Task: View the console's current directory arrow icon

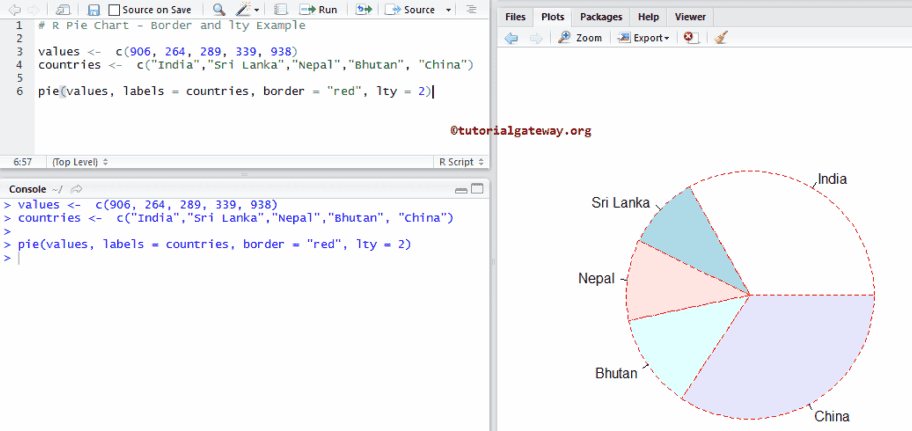Action: point(76,189)
